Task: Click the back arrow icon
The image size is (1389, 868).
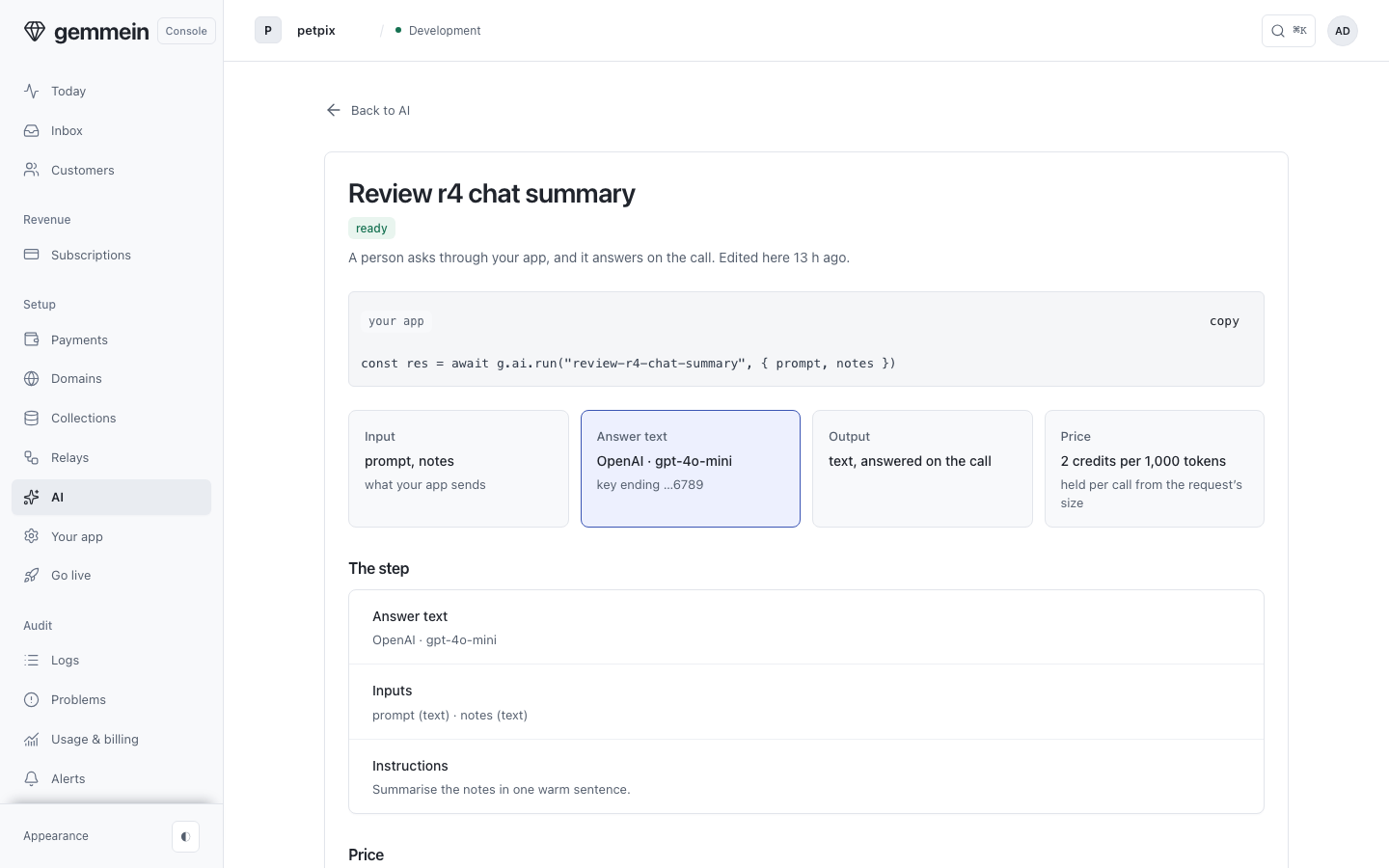Action: (334, 110)
